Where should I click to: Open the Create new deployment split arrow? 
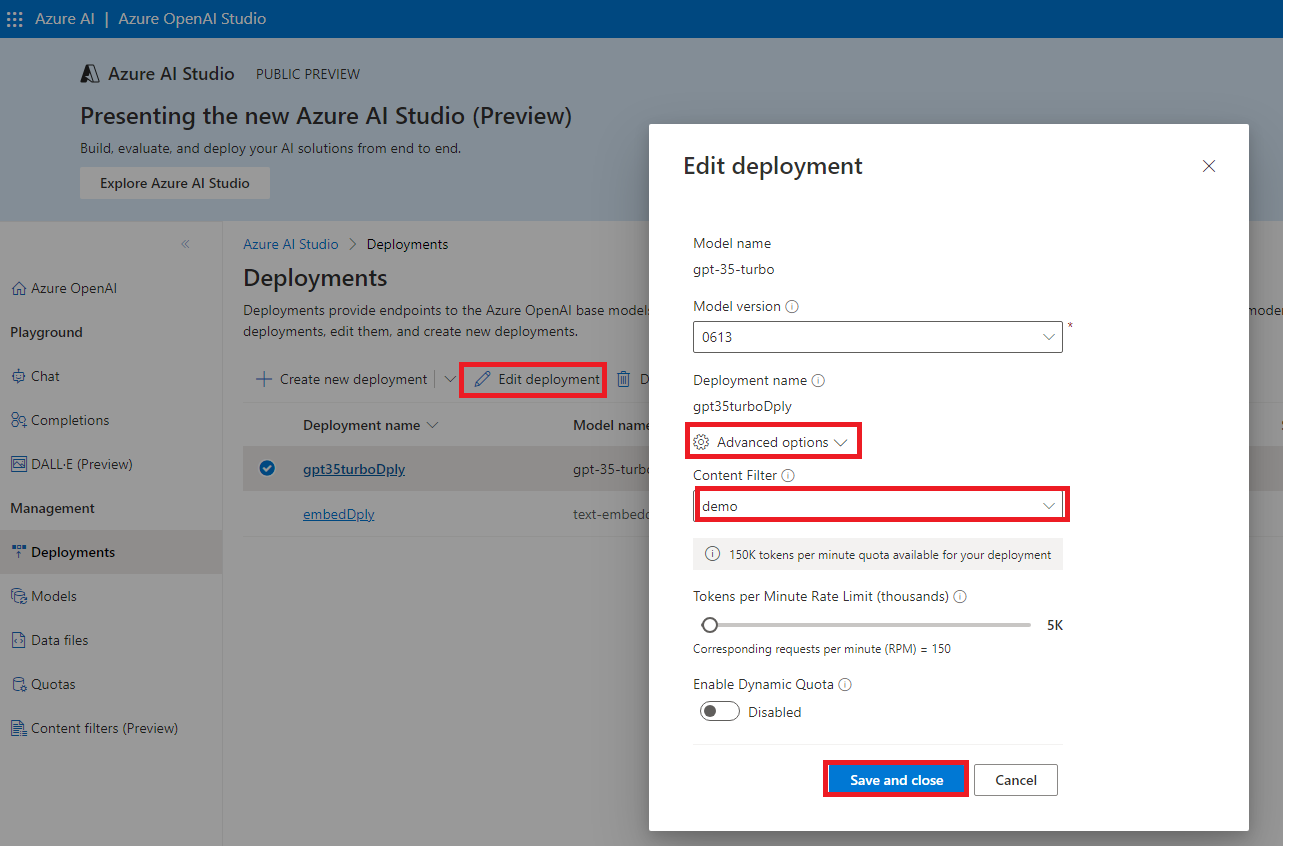coord(449,379)
